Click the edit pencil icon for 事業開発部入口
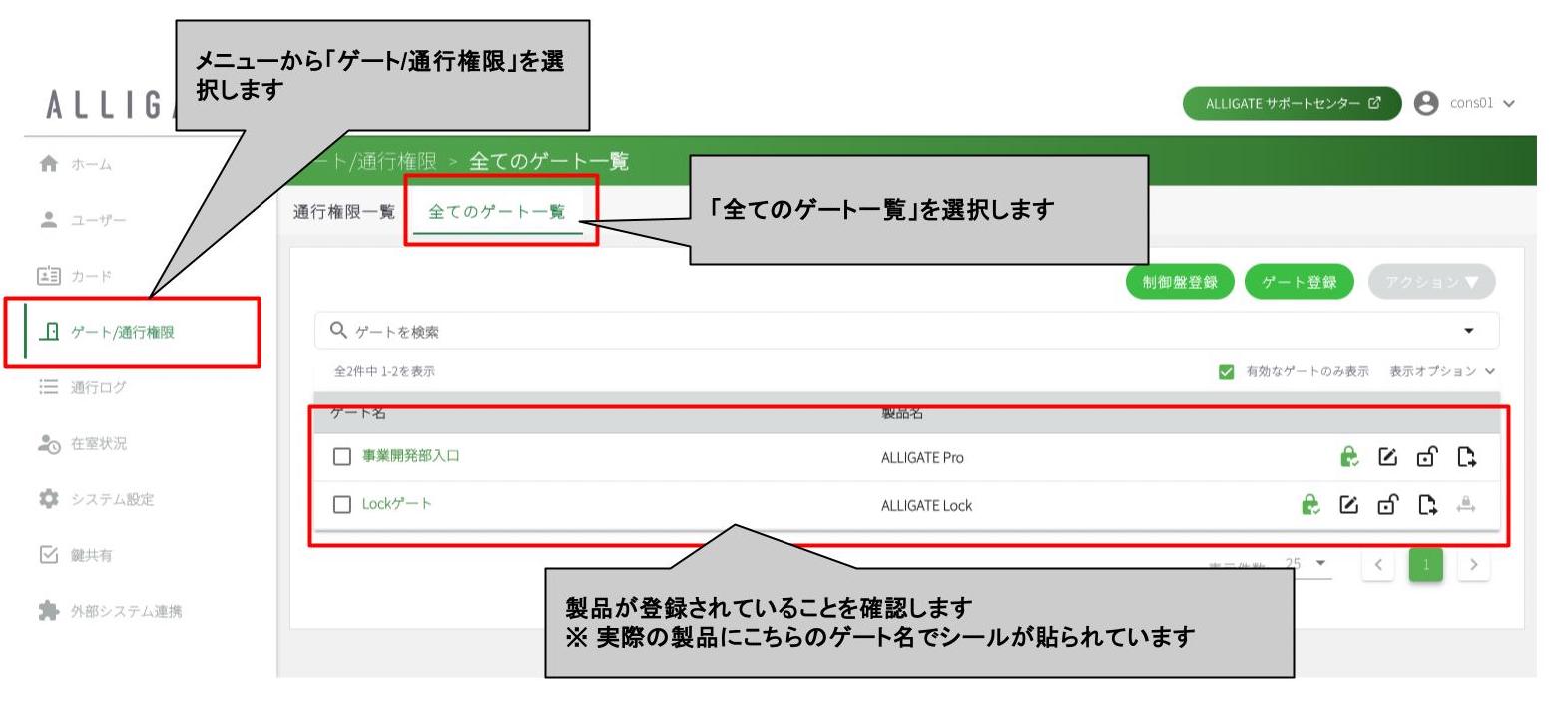Viewport: 1568px width, 708px height. 1387,456
